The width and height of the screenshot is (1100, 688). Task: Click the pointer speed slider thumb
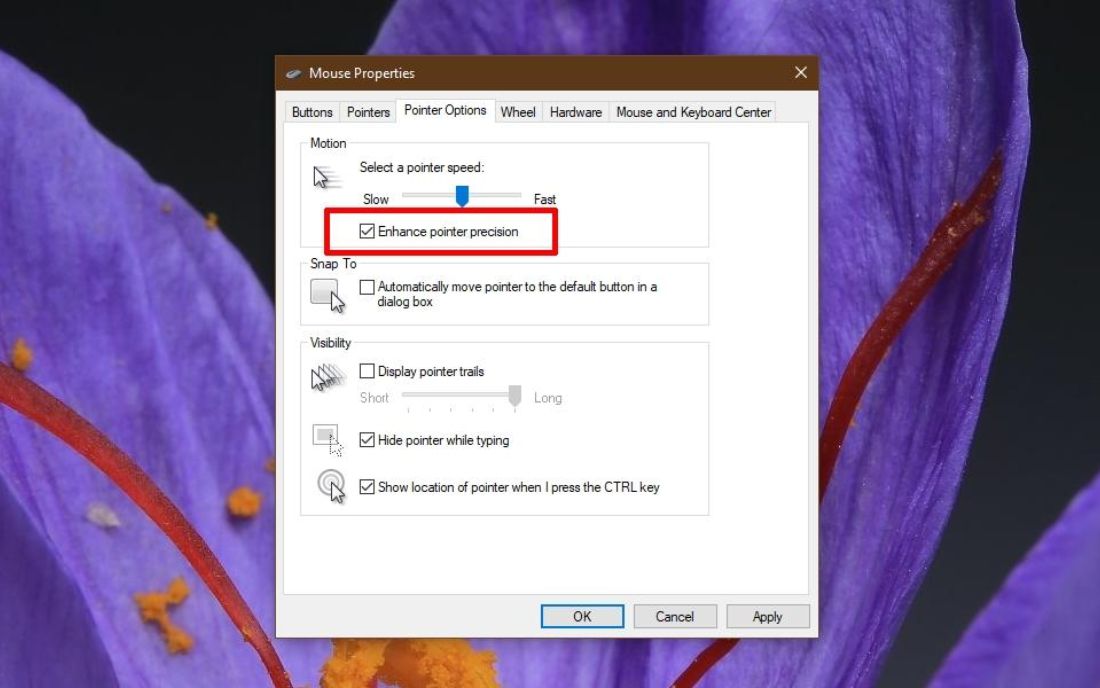(x=462, y=196)
